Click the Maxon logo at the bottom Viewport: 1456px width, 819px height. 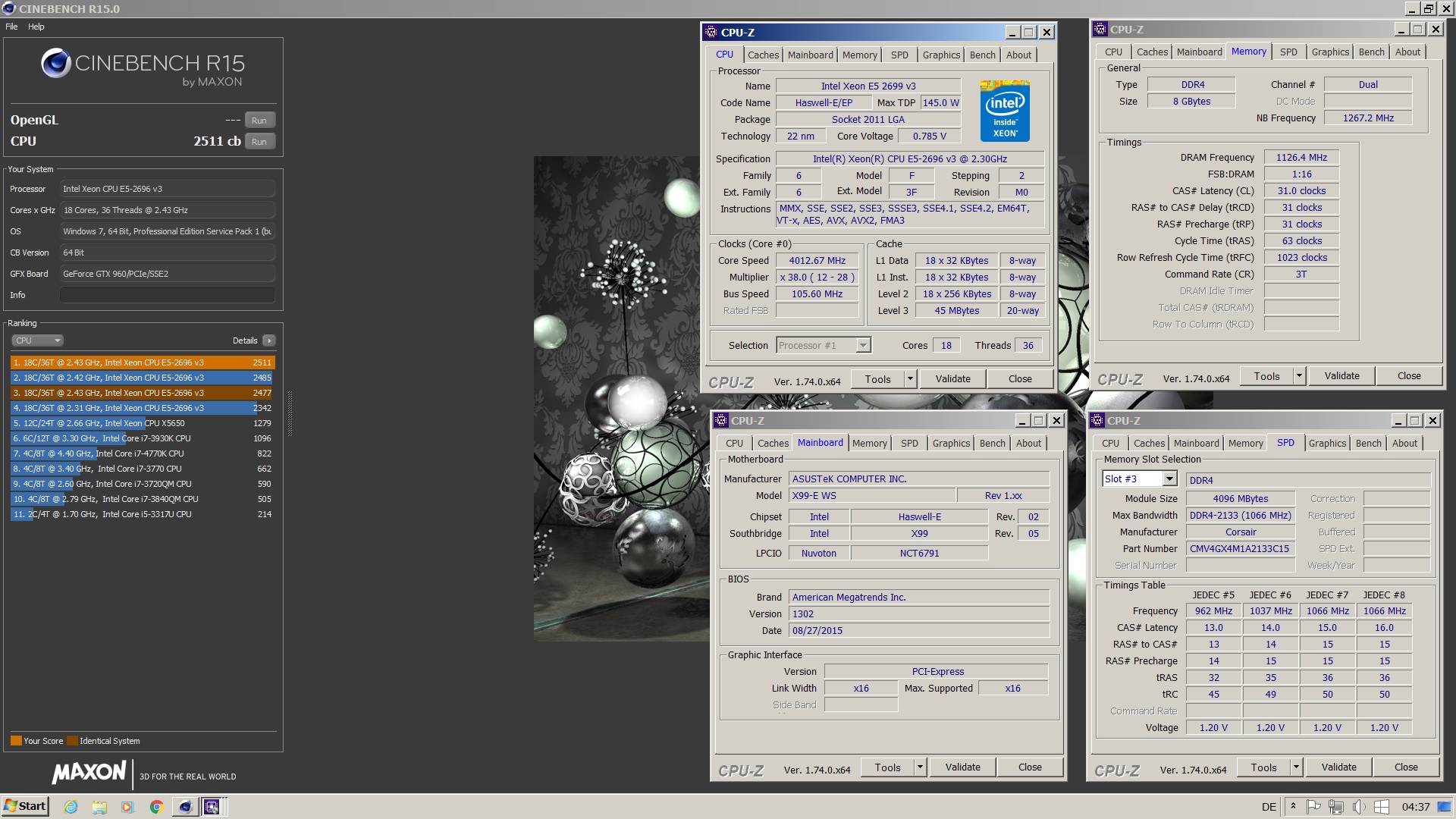[x=89, y=773]
